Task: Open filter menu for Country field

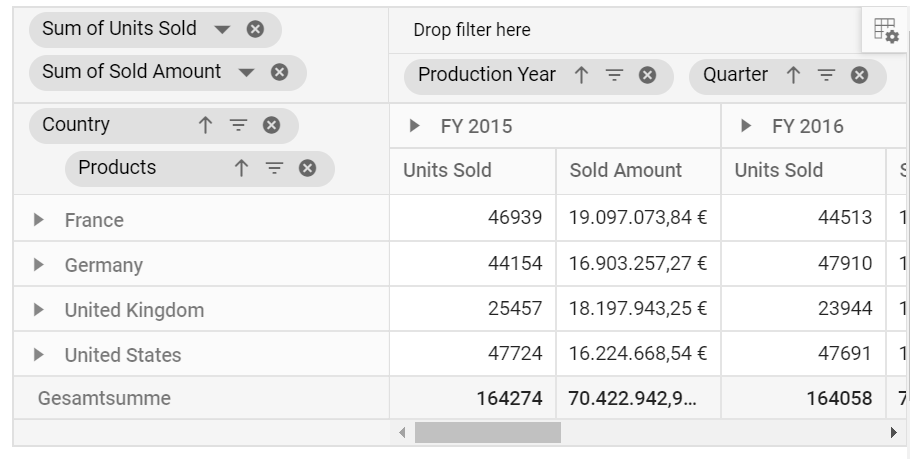Action: tap(238, 125)
